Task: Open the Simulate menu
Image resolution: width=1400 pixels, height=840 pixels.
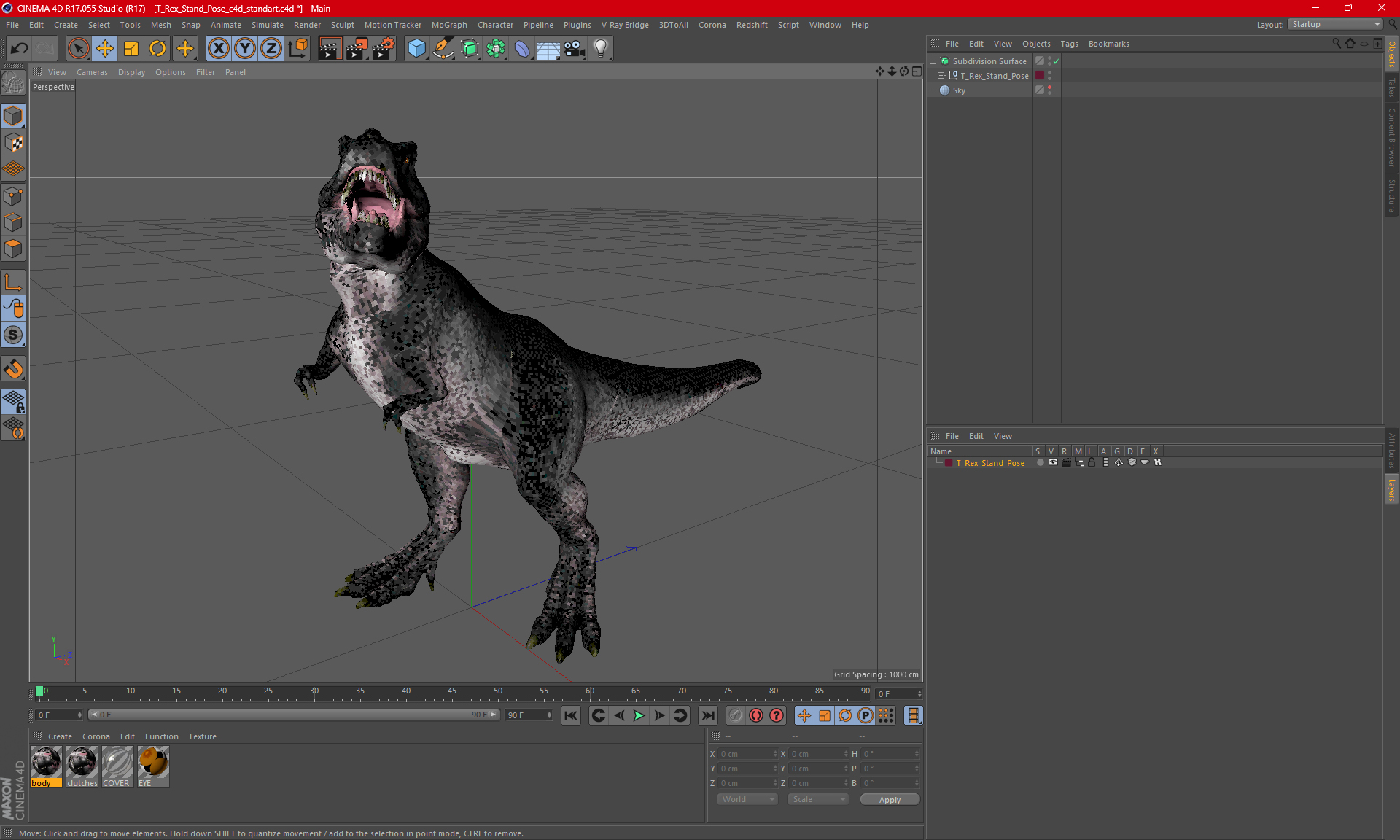Action: click(x=268, y=25)
